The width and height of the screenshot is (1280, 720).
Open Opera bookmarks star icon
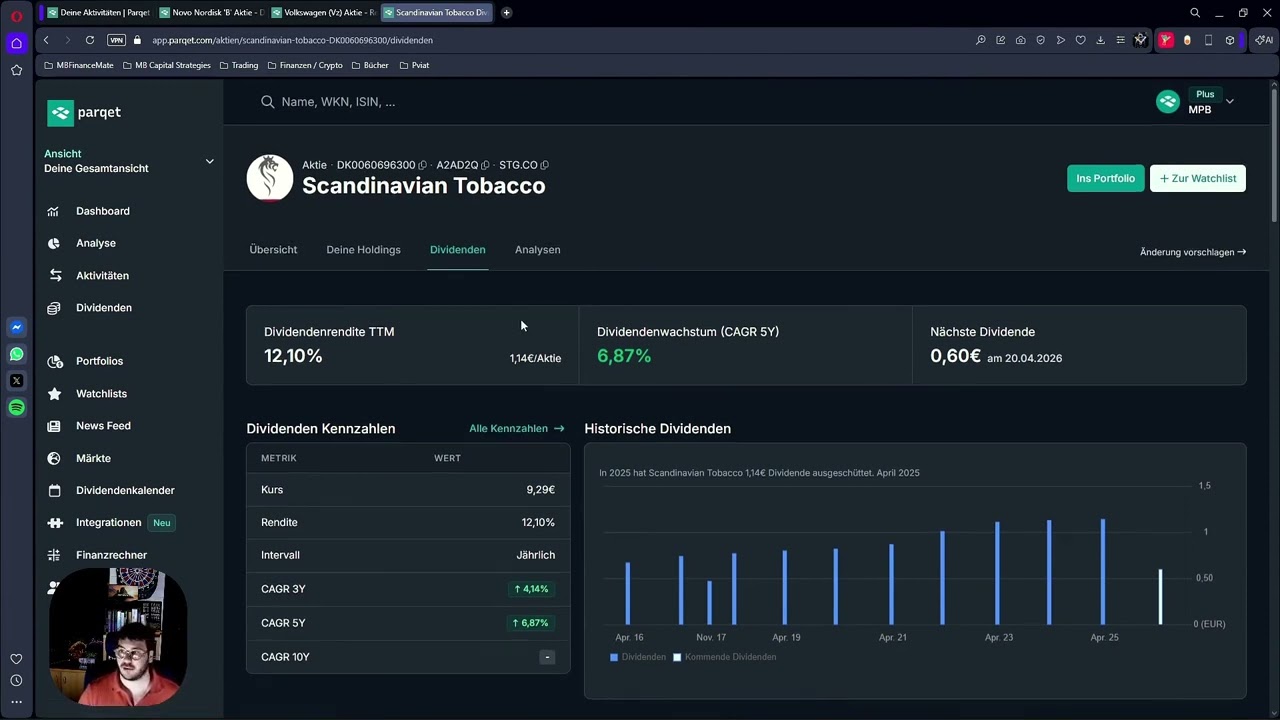[16, 70]
